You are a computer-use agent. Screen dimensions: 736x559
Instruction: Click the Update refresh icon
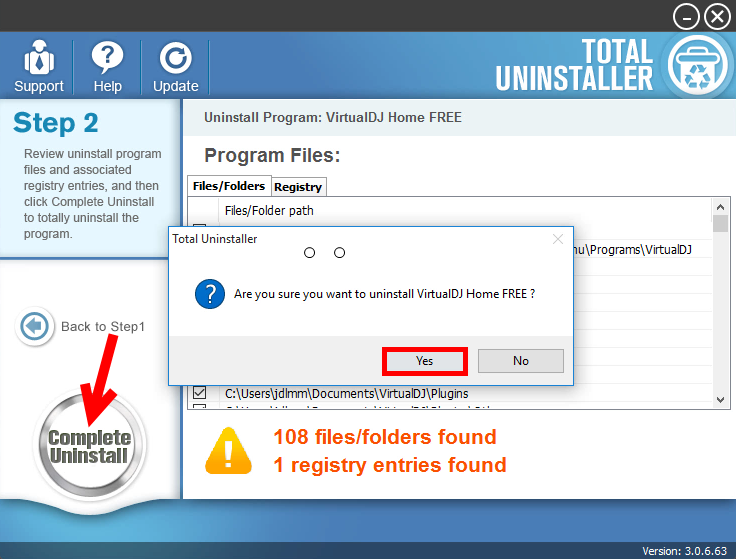point(176,58)
